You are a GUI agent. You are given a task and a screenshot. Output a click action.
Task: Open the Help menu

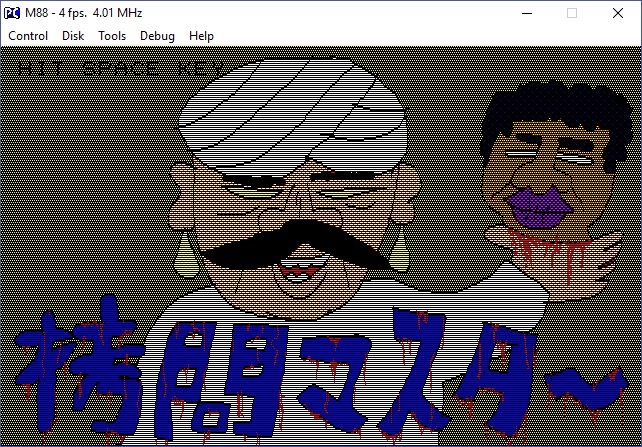[201, 36]
